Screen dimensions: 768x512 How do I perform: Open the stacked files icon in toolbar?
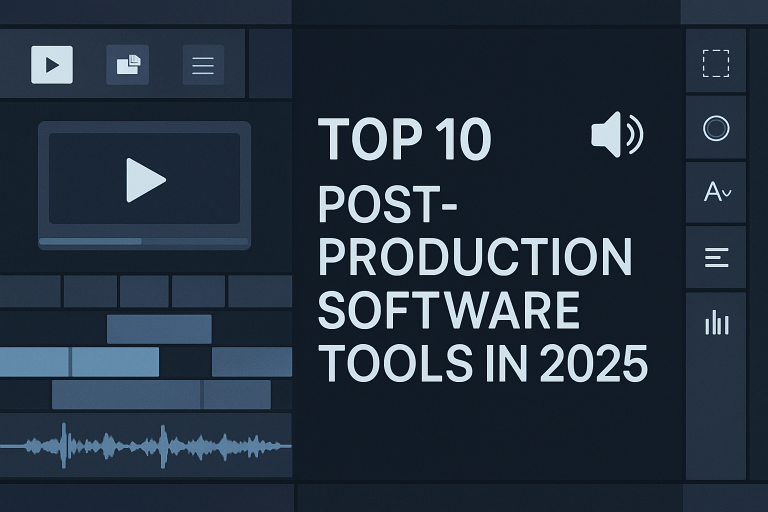pyautogui.click(x=127, y=65)
